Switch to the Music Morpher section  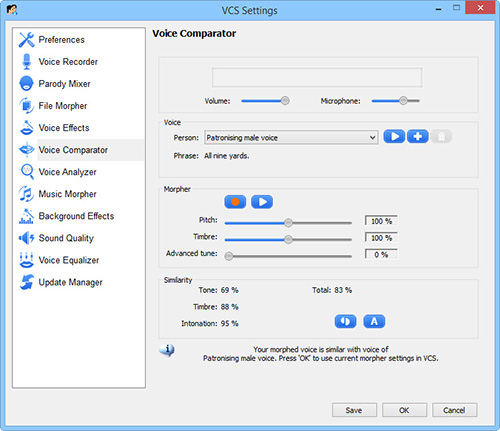coord(67,194)
